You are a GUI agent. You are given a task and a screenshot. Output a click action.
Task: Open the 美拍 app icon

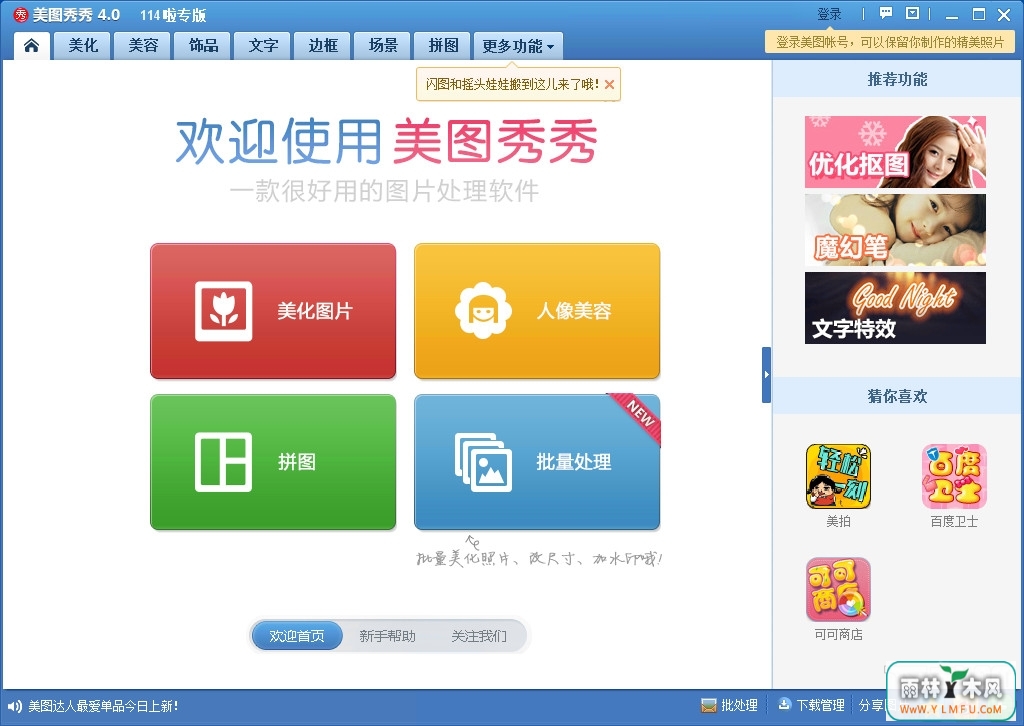coord(839,477)
